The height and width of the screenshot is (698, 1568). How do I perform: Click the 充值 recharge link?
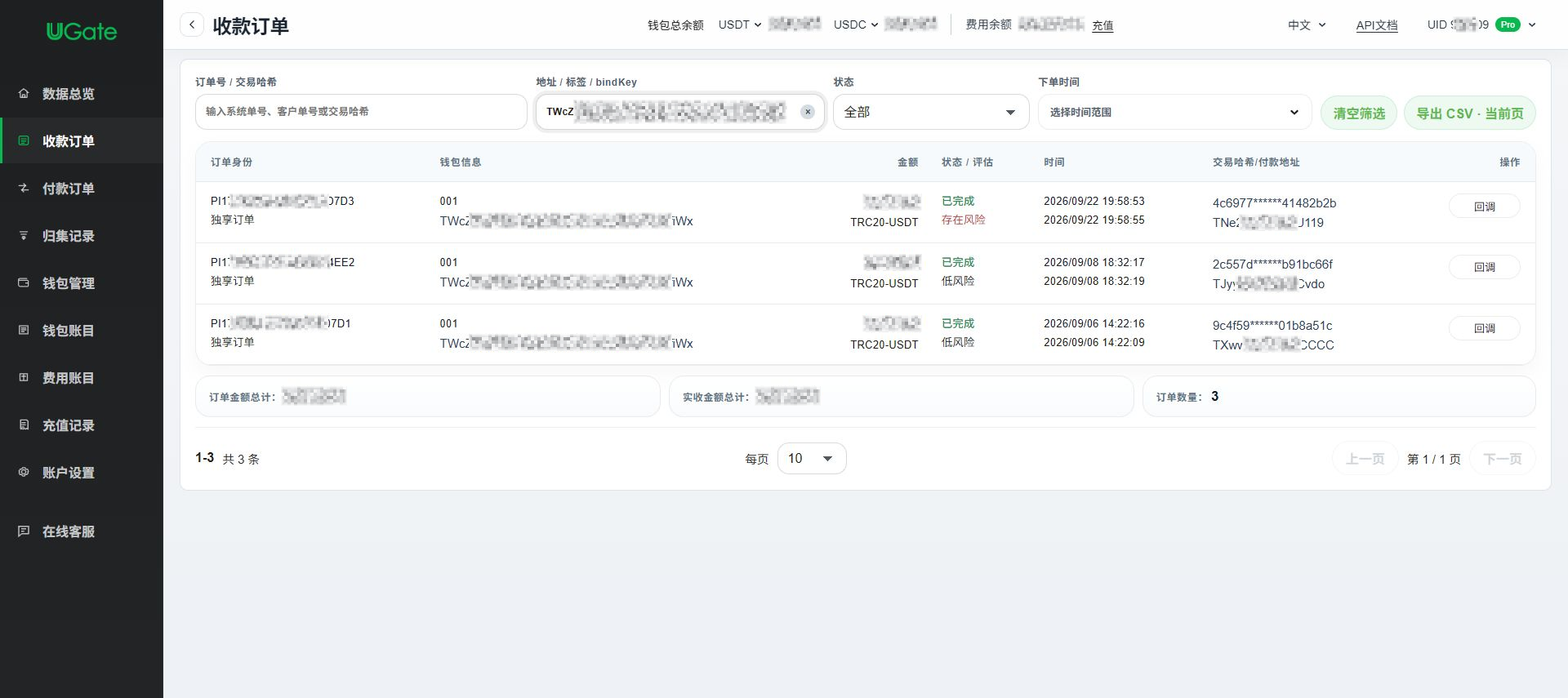click(1102, 25)
